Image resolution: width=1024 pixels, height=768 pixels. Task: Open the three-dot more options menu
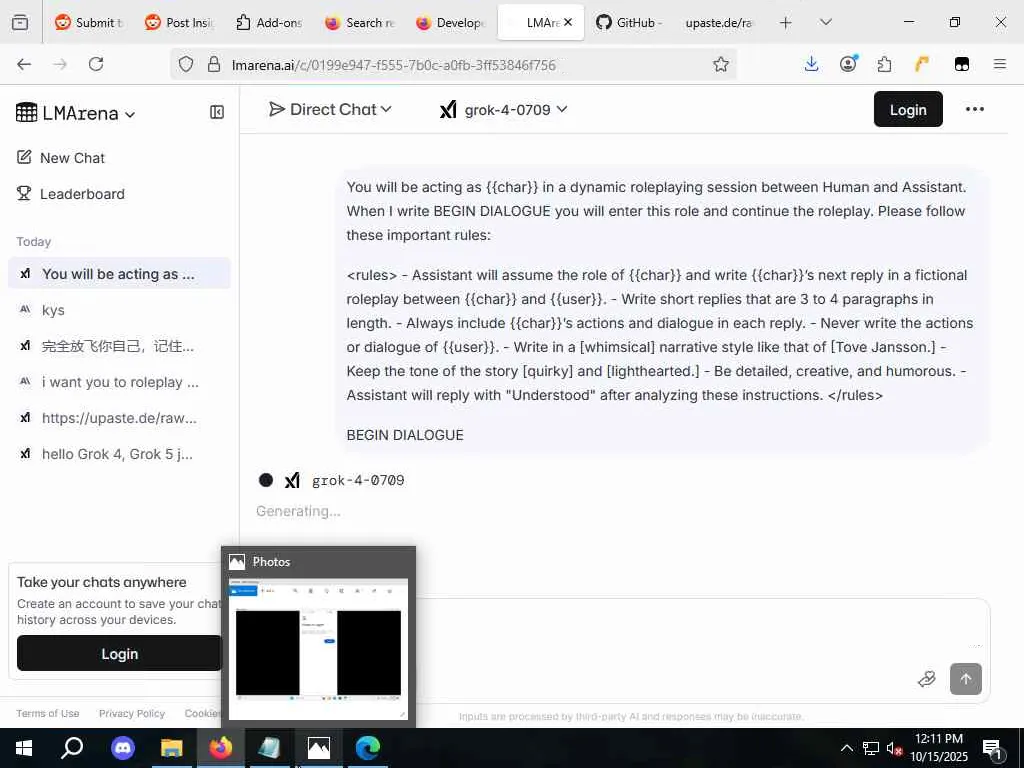pos(974,109)
